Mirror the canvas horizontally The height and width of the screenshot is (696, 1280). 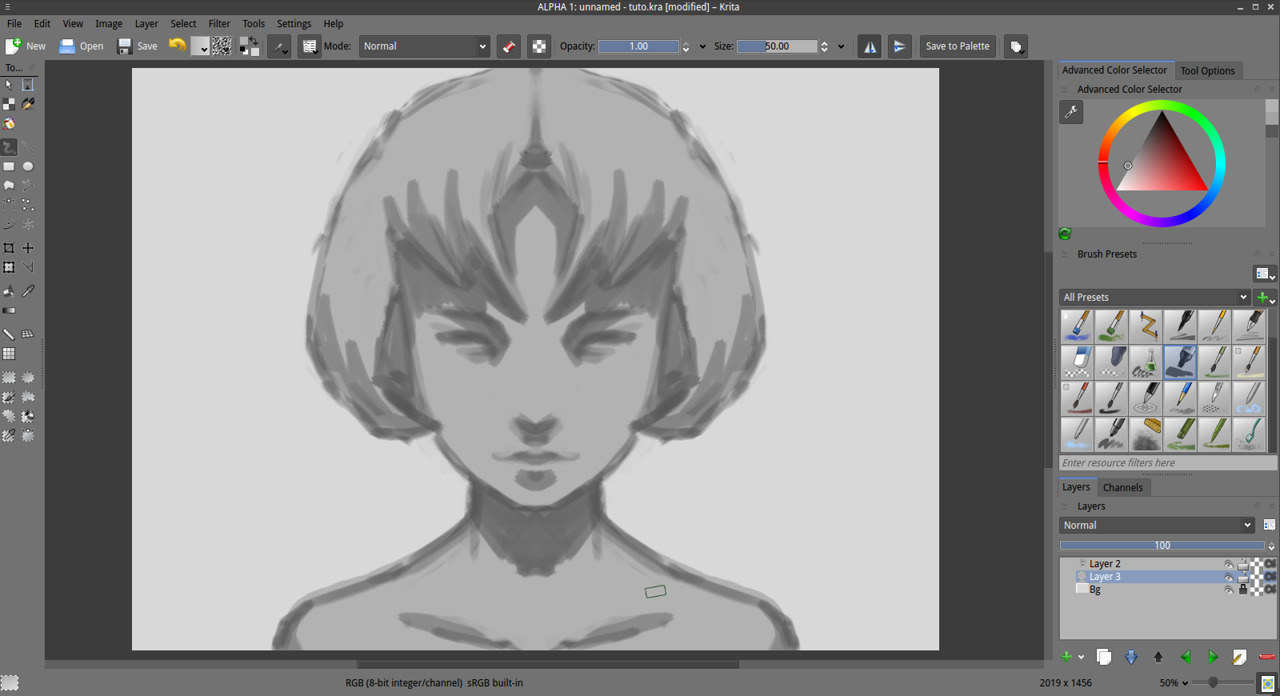click(x=869, y=46)
